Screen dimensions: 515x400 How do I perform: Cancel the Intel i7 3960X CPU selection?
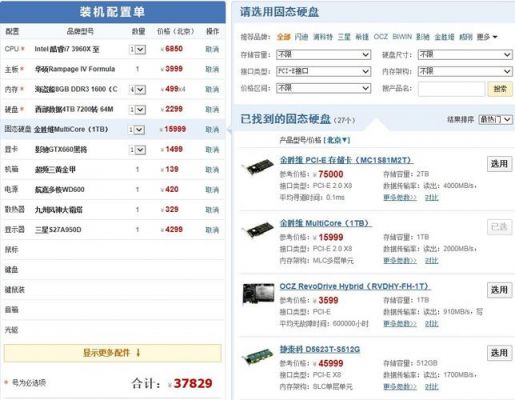coord(212,49)
